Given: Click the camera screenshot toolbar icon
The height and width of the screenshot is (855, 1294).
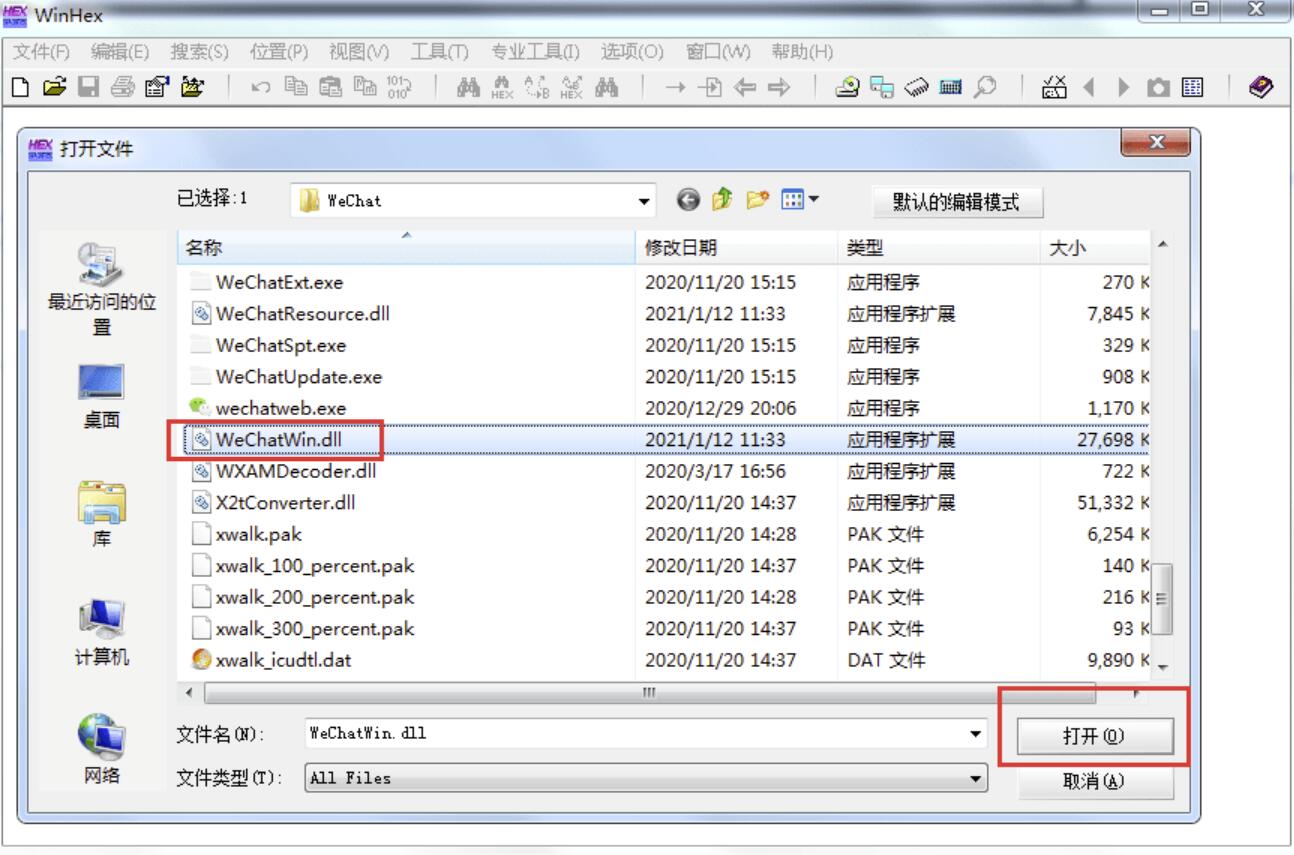Looking at the screenshot, I should point(1159,87).
